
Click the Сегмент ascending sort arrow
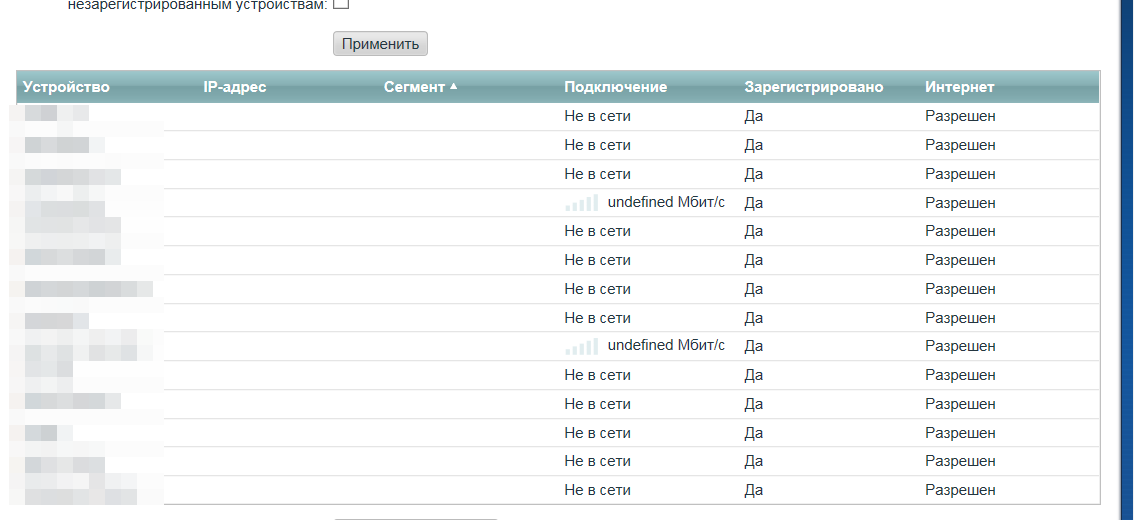453,86
